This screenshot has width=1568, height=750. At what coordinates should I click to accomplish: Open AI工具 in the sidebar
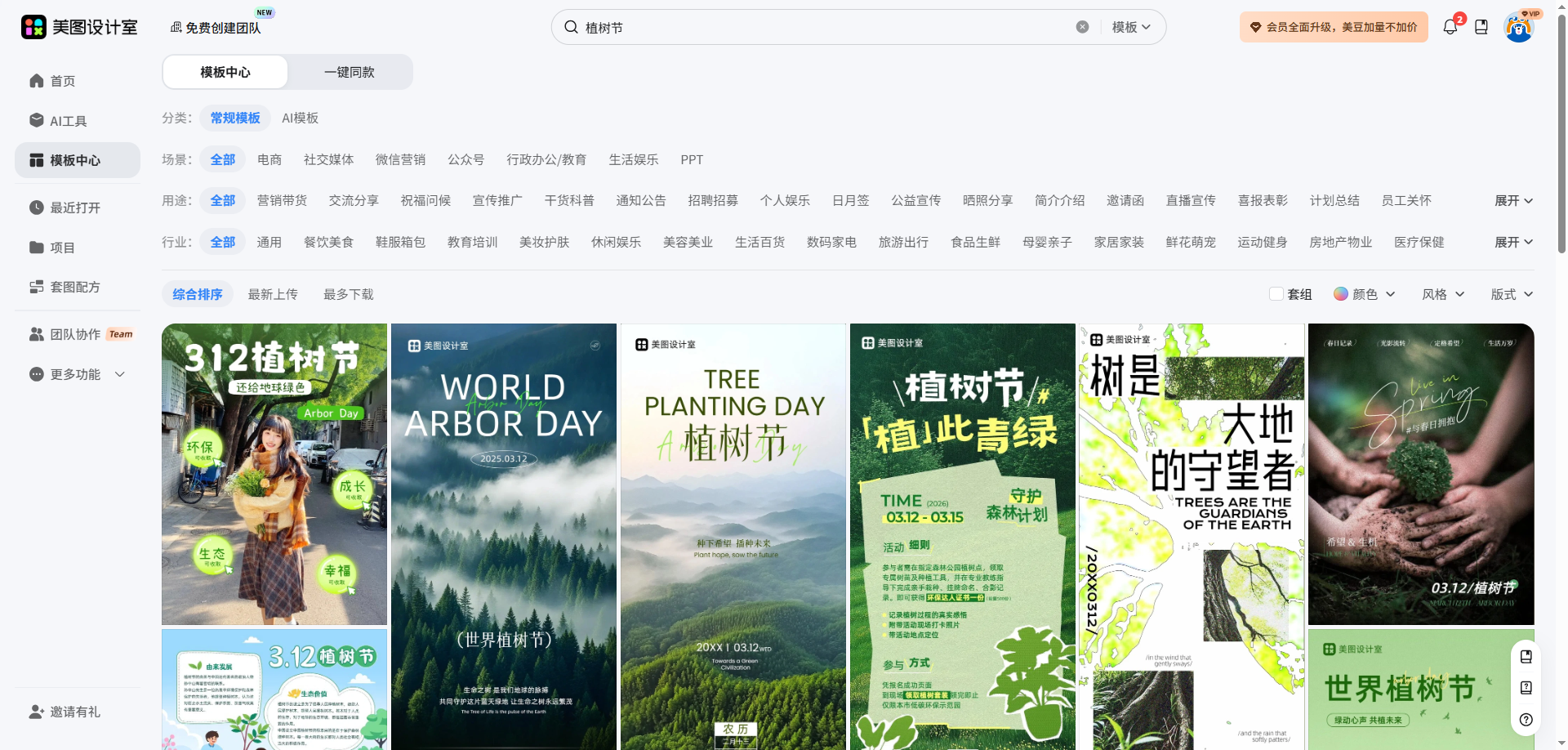click(68, 121)
